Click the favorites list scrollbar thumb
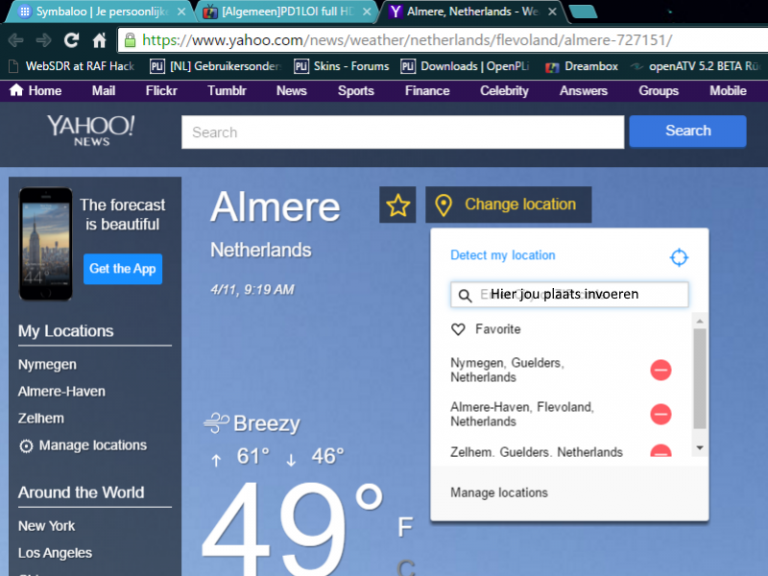 (700, 379)
